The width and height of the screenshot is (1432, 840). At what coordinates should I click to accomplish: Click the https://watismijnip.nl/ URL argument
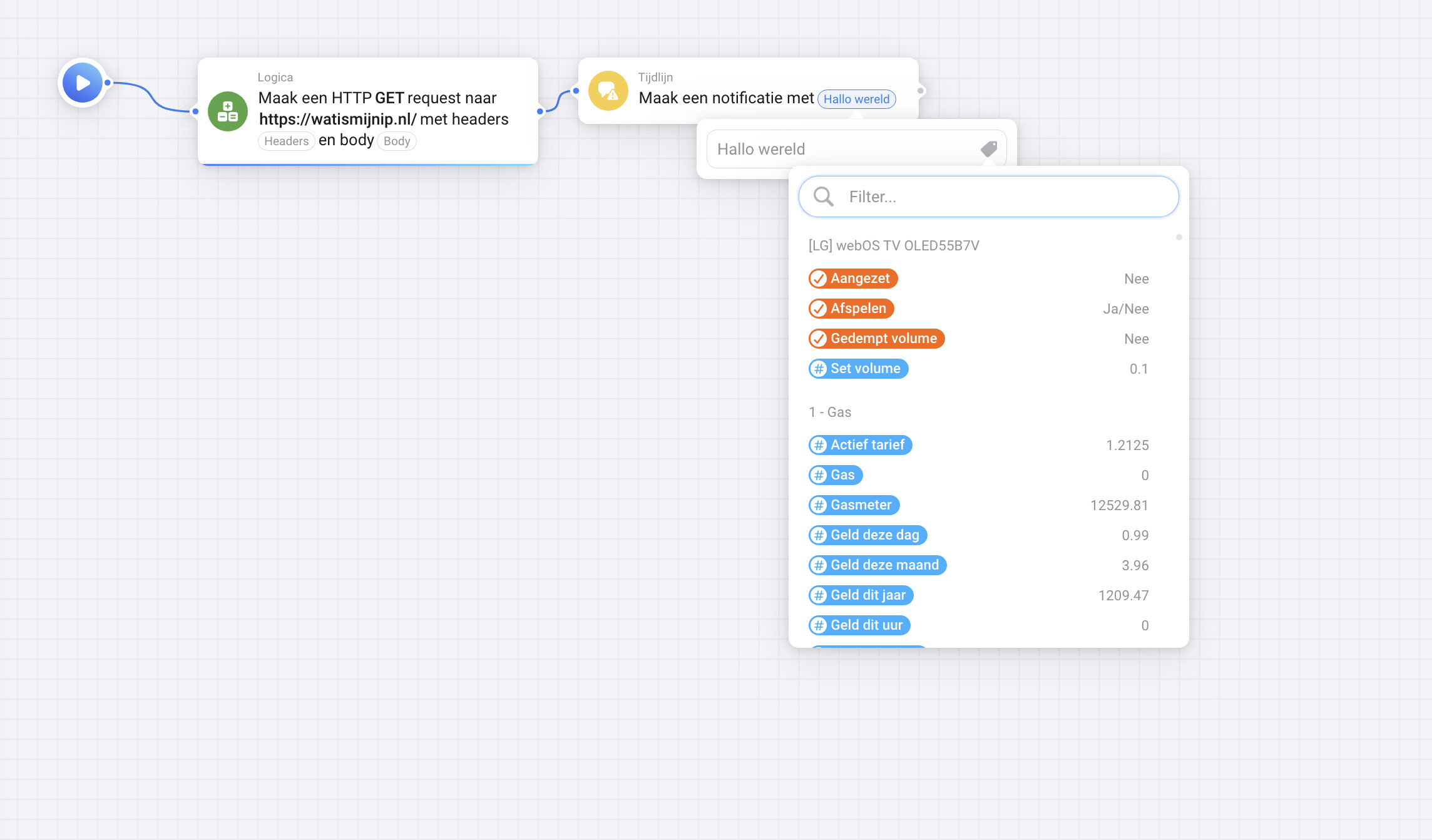pyautogui.click(x=337, y=119)
